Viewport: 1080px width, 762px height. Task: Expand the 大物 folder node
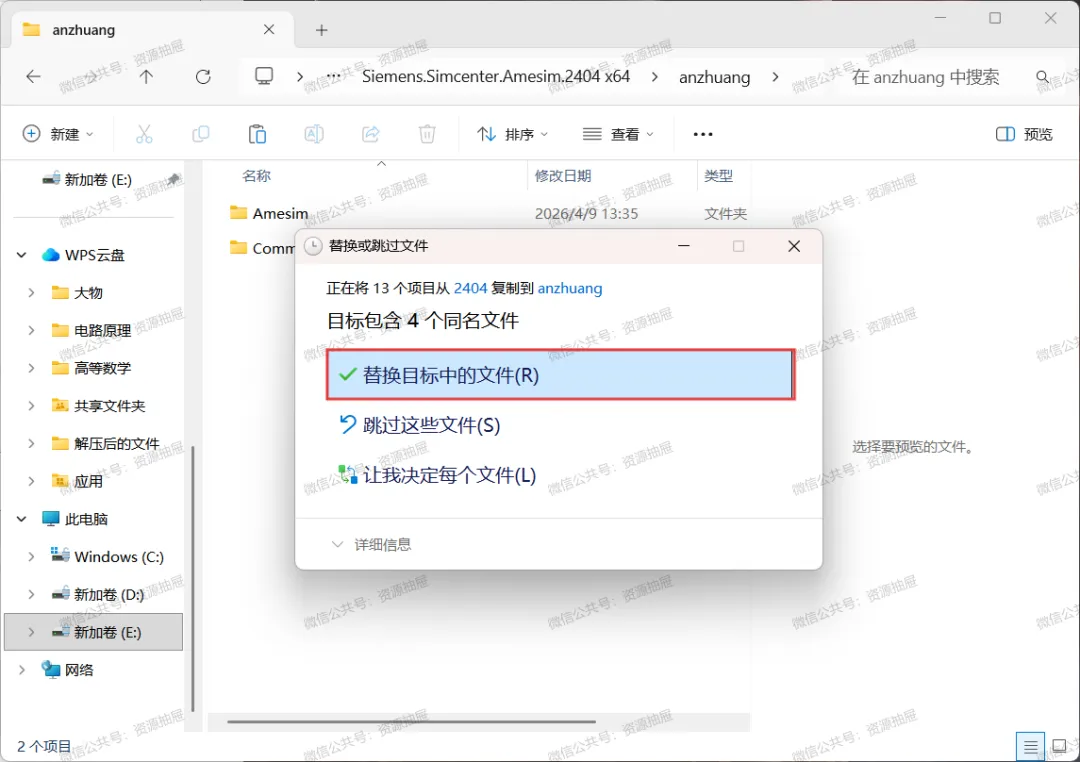[31, 293]
